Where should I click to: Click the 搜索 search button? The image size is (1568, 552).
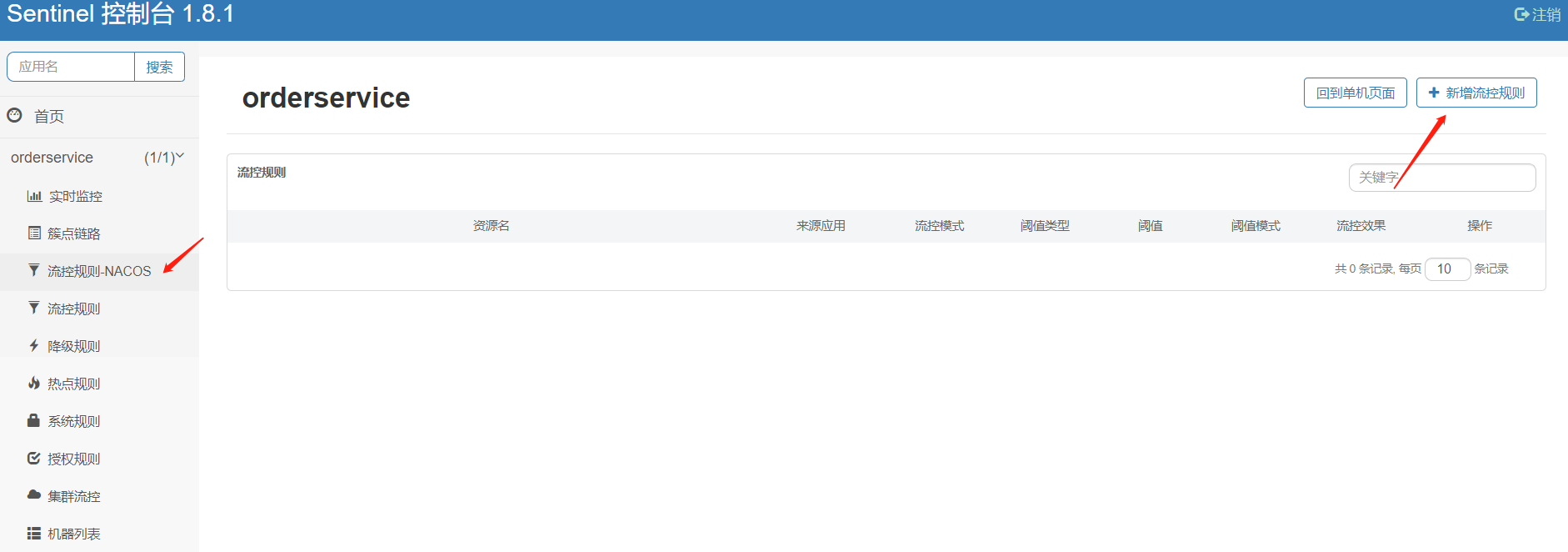[159, 67]
